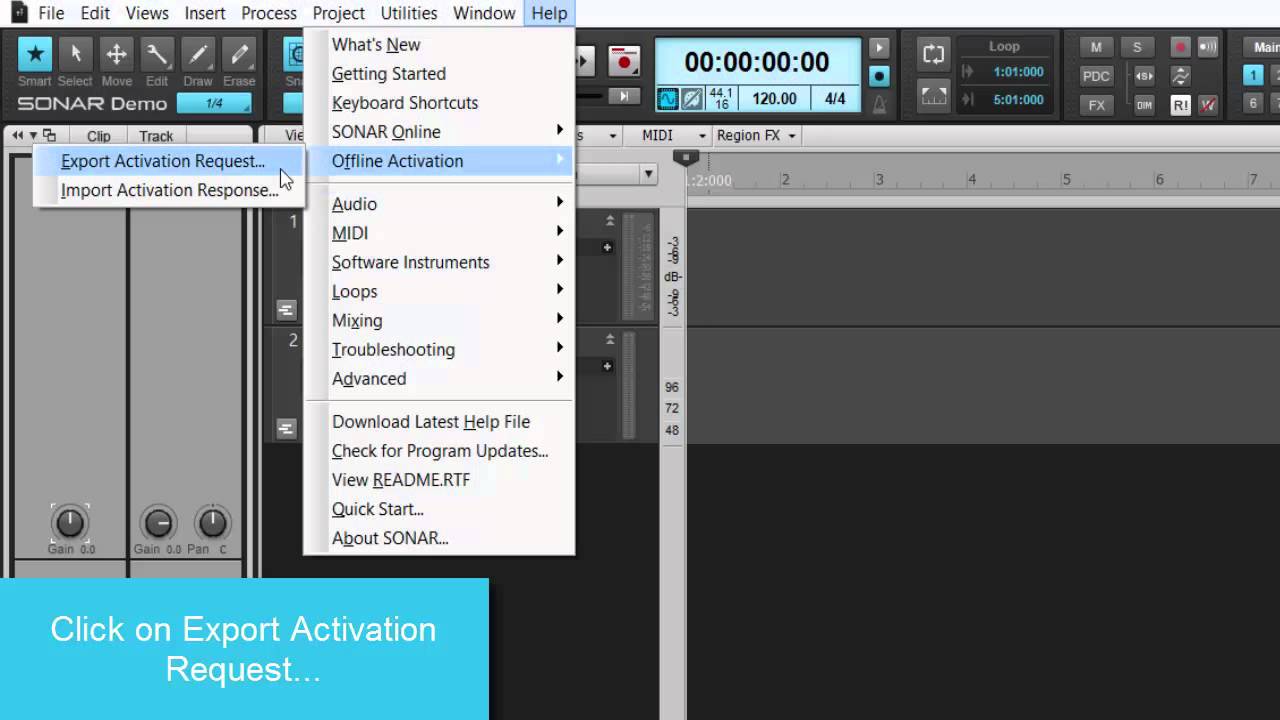Click the small play button beside time display
Viewport: 1280px width, 720px height.
tap(879, 48)
